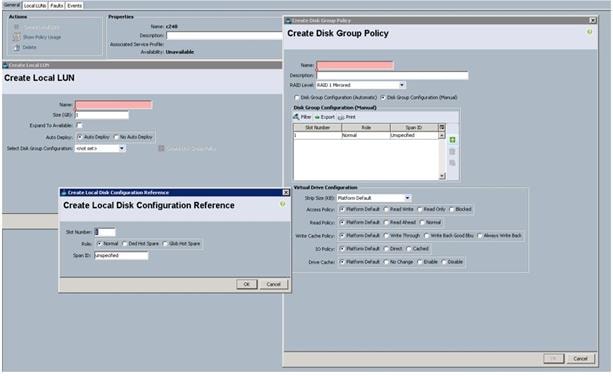Click help icon in Local Disk Reference dialog
Image resolution: width=613 pixels, height=376 pixels.
[x=283, y=205]
